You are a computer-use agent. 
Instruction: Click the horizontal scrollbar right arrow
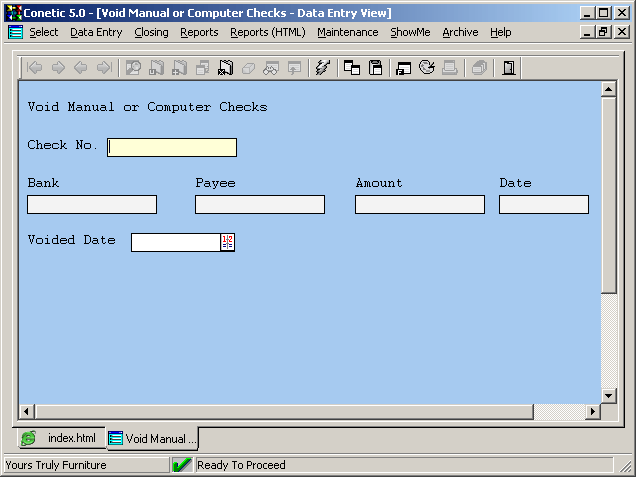(592, 411)
